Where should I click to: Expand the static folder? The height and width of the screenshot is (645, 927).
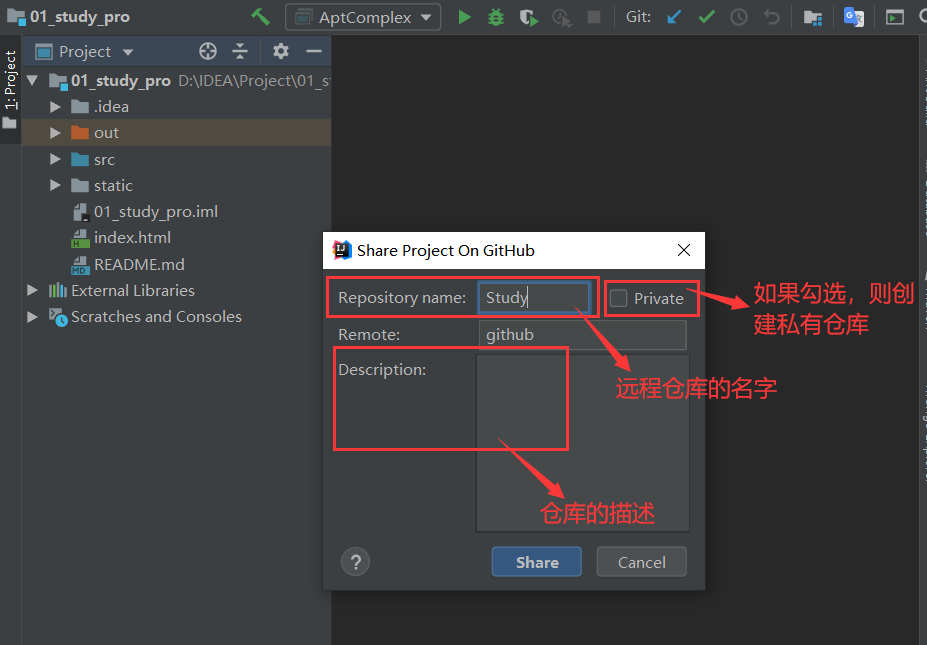pyautogui.click(x=55, y=185)
